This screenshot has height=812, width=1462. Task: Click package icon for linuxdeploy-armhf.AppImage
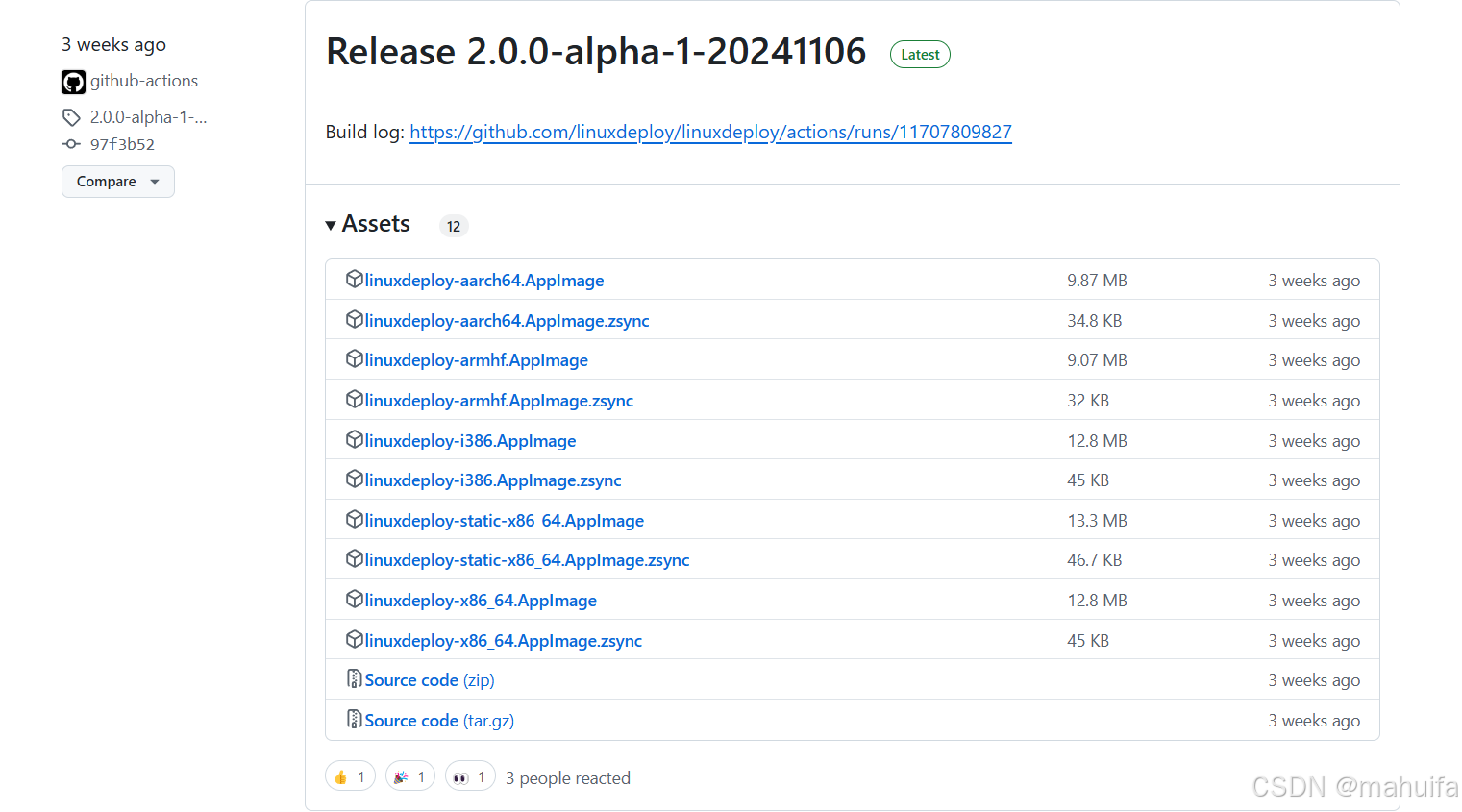[355, 359]
